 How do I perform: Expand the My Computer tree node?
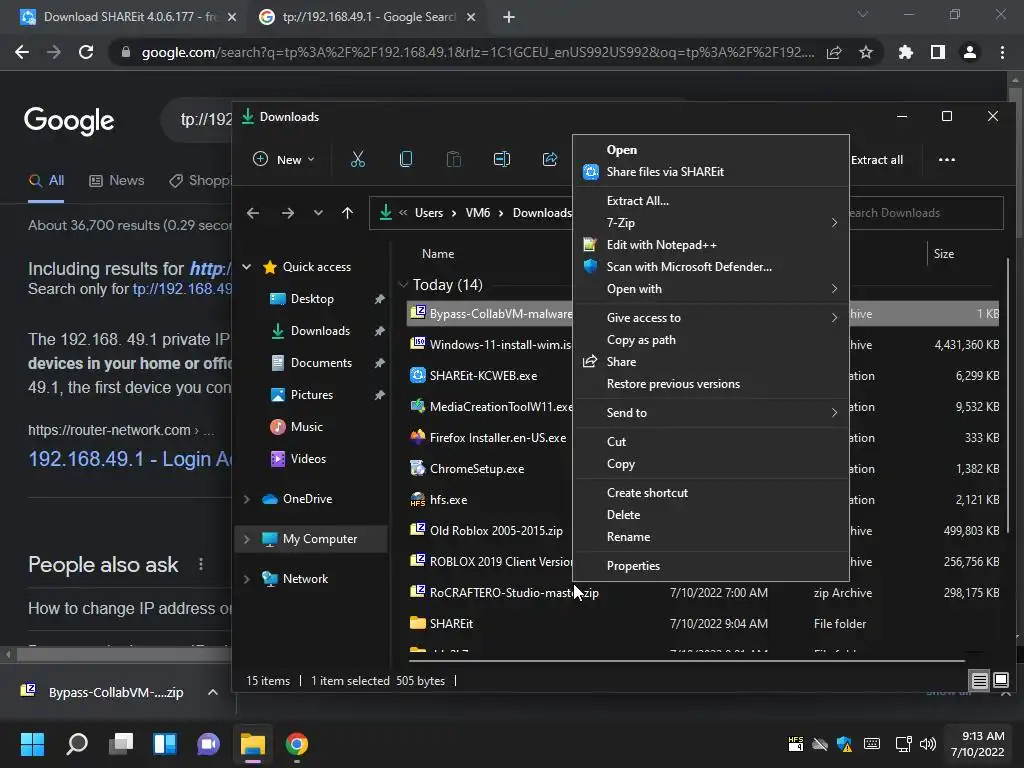click(247, 539)
